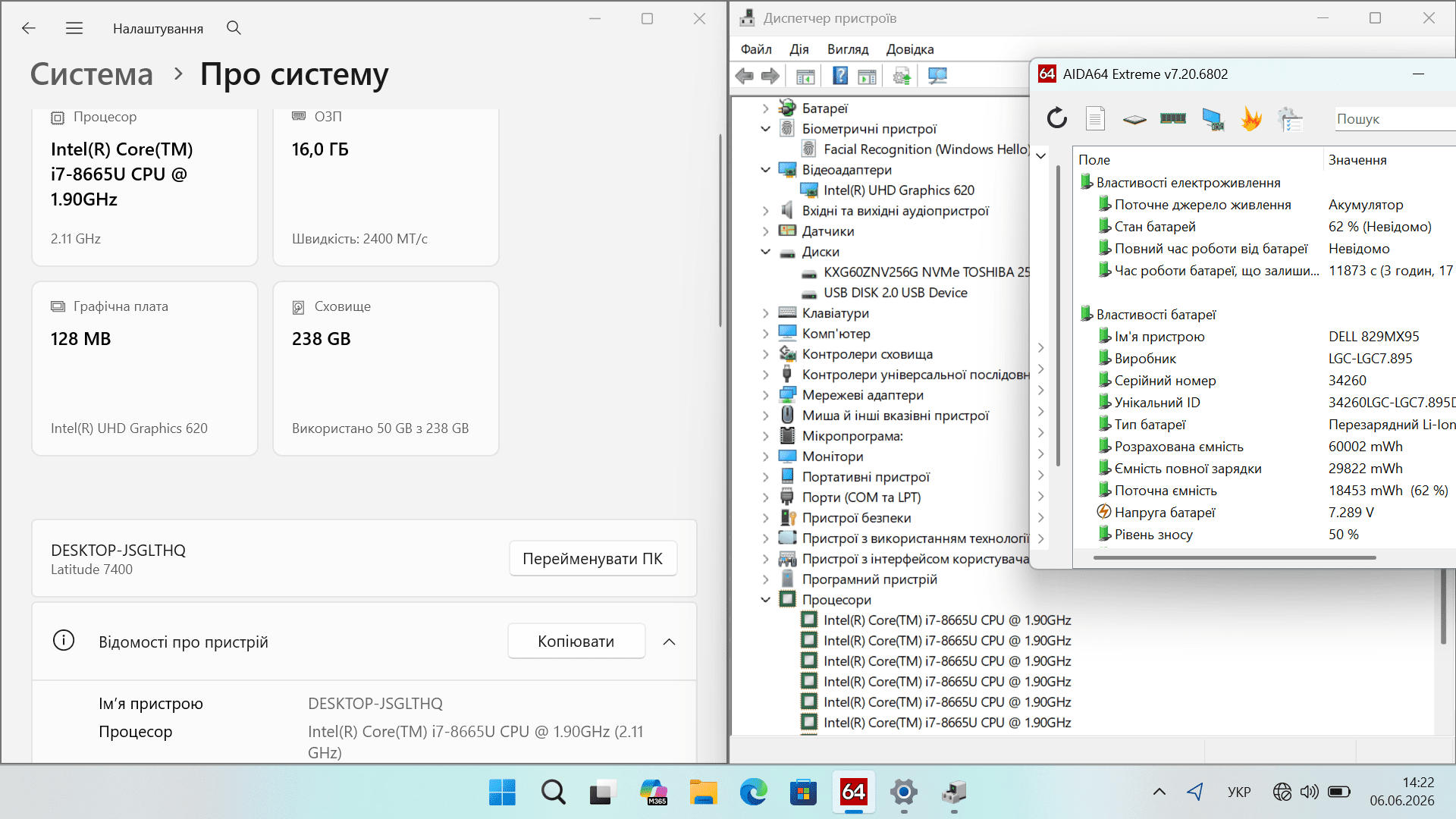Collapse the Відомості про пристрій section

tap(669, 642)
